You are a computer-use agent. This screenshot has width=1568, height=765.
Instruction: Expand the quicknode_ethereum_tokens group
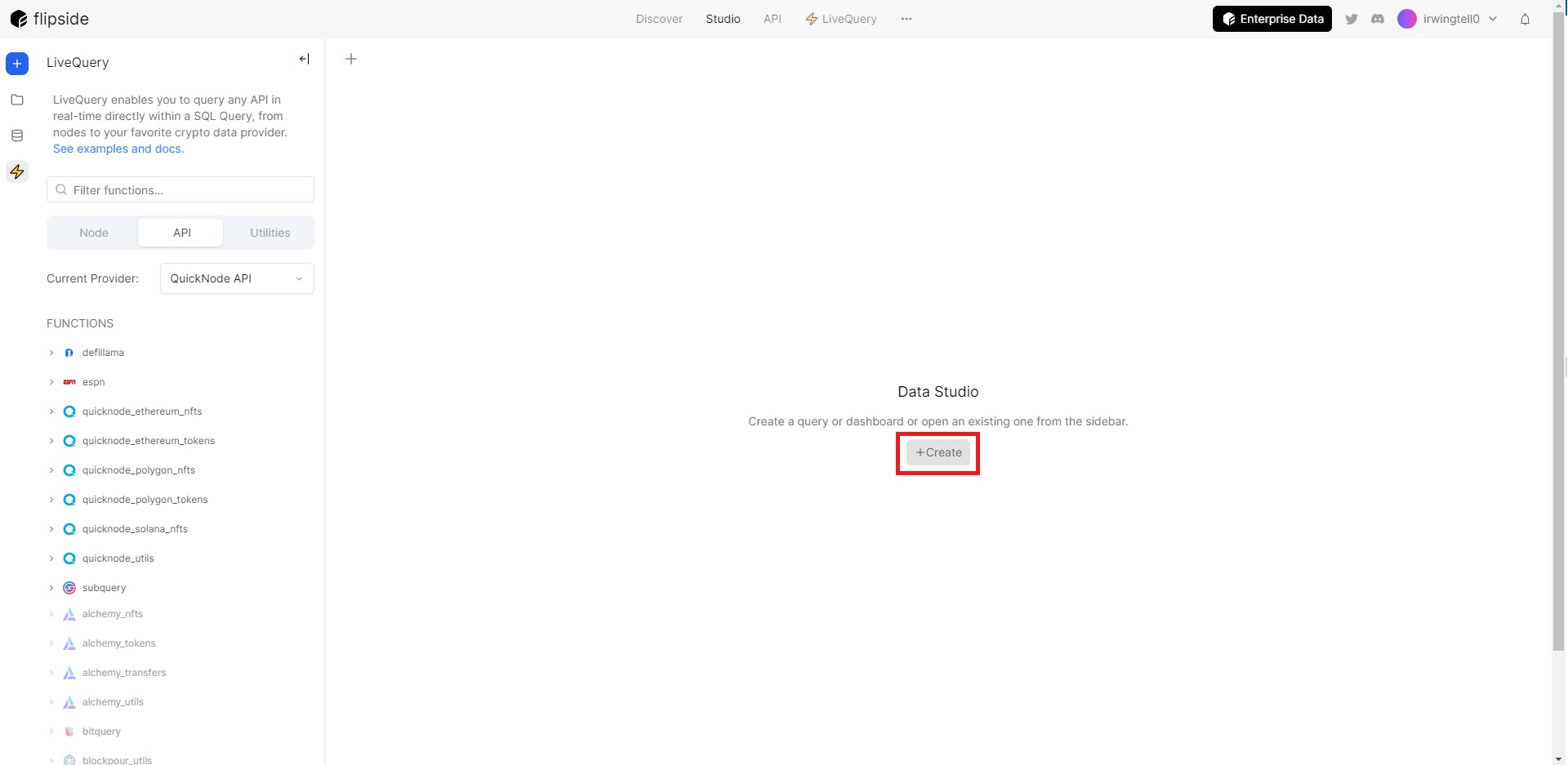pos(51,441)
